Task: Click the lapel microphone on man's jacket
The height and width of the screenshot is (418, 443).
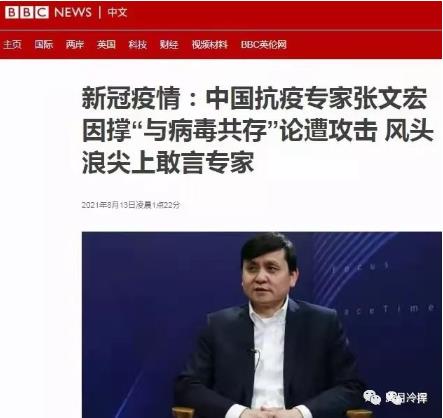Action: pos(254,351)
